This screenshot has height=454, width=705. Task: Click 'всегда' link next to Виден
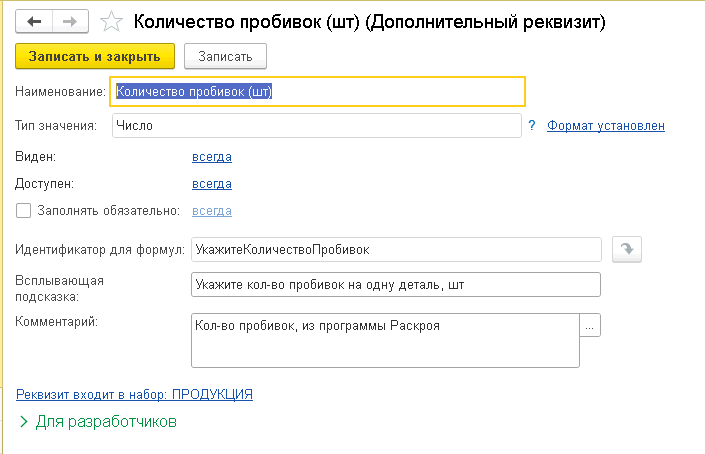coord(212,157)
